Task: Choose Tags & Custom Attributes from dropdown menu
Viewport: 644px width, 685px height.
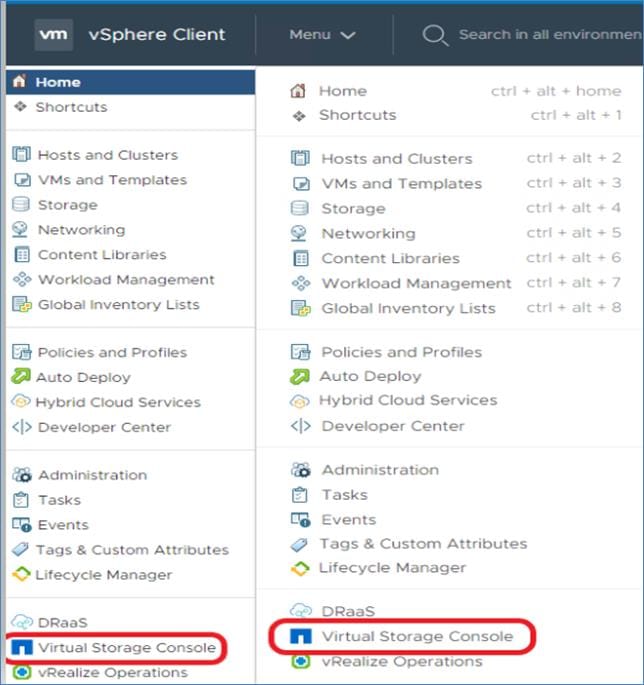Action: click(423, 543)
